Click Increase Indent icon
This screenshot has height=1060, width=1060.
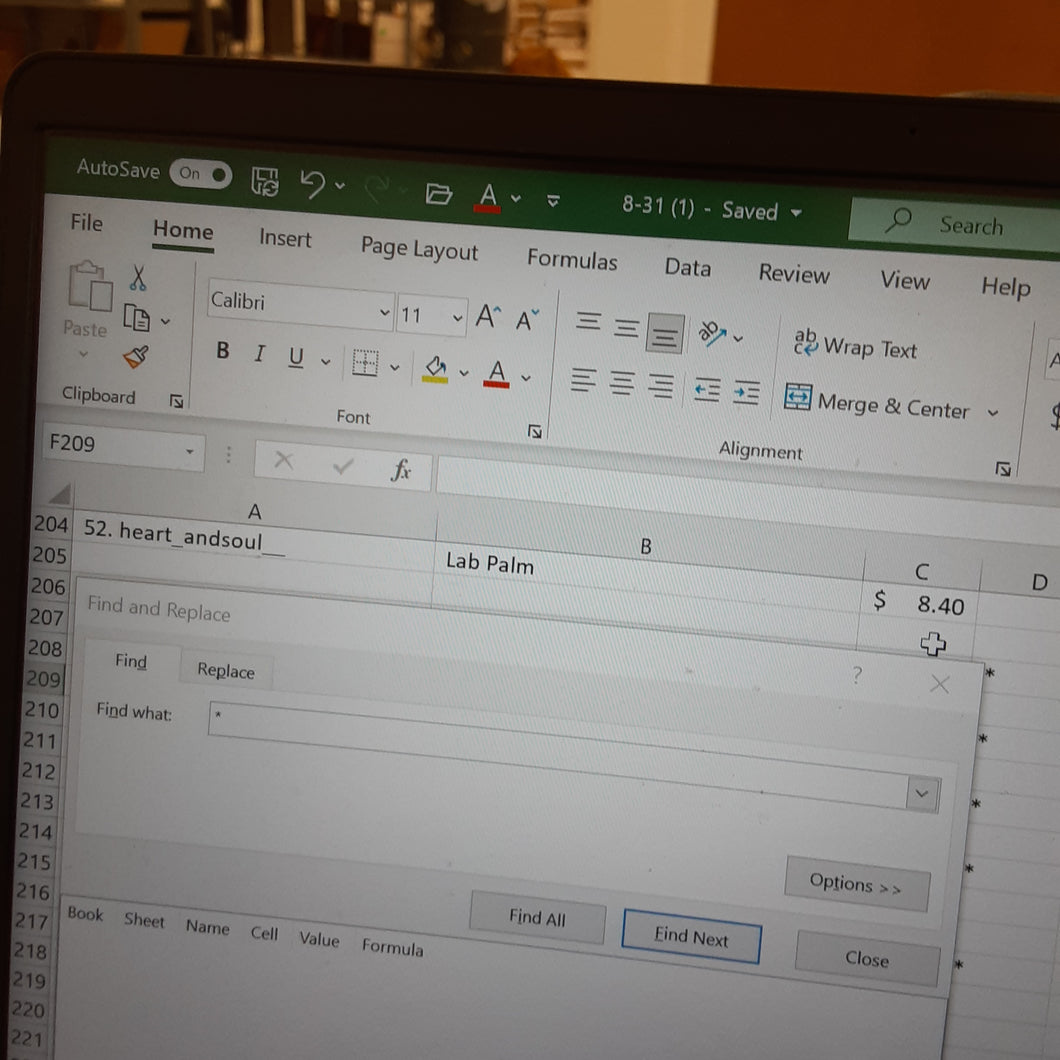(746, 393)
